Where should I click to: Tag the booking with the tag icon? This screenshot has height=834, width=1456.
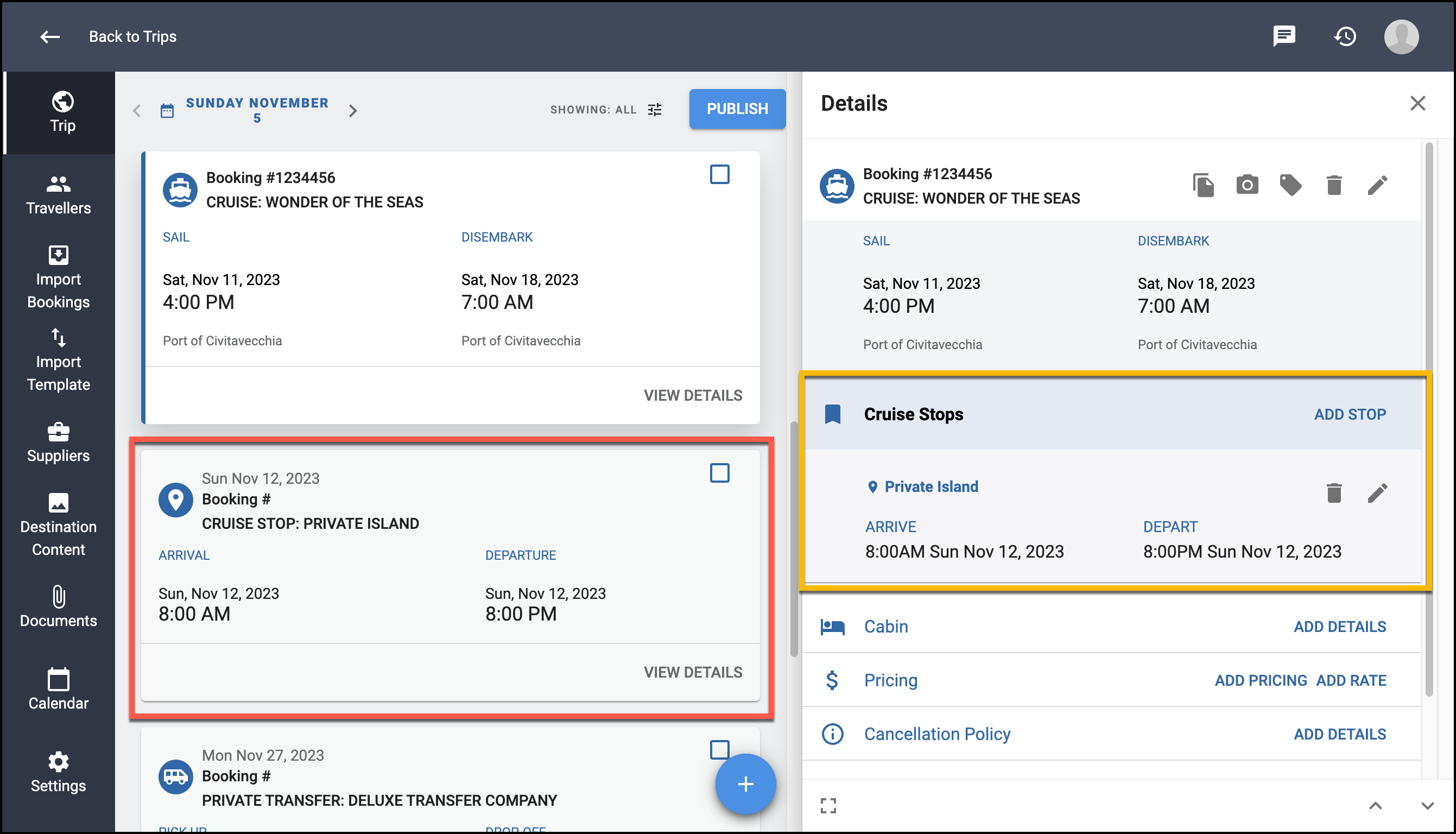tap(1290, 185)
